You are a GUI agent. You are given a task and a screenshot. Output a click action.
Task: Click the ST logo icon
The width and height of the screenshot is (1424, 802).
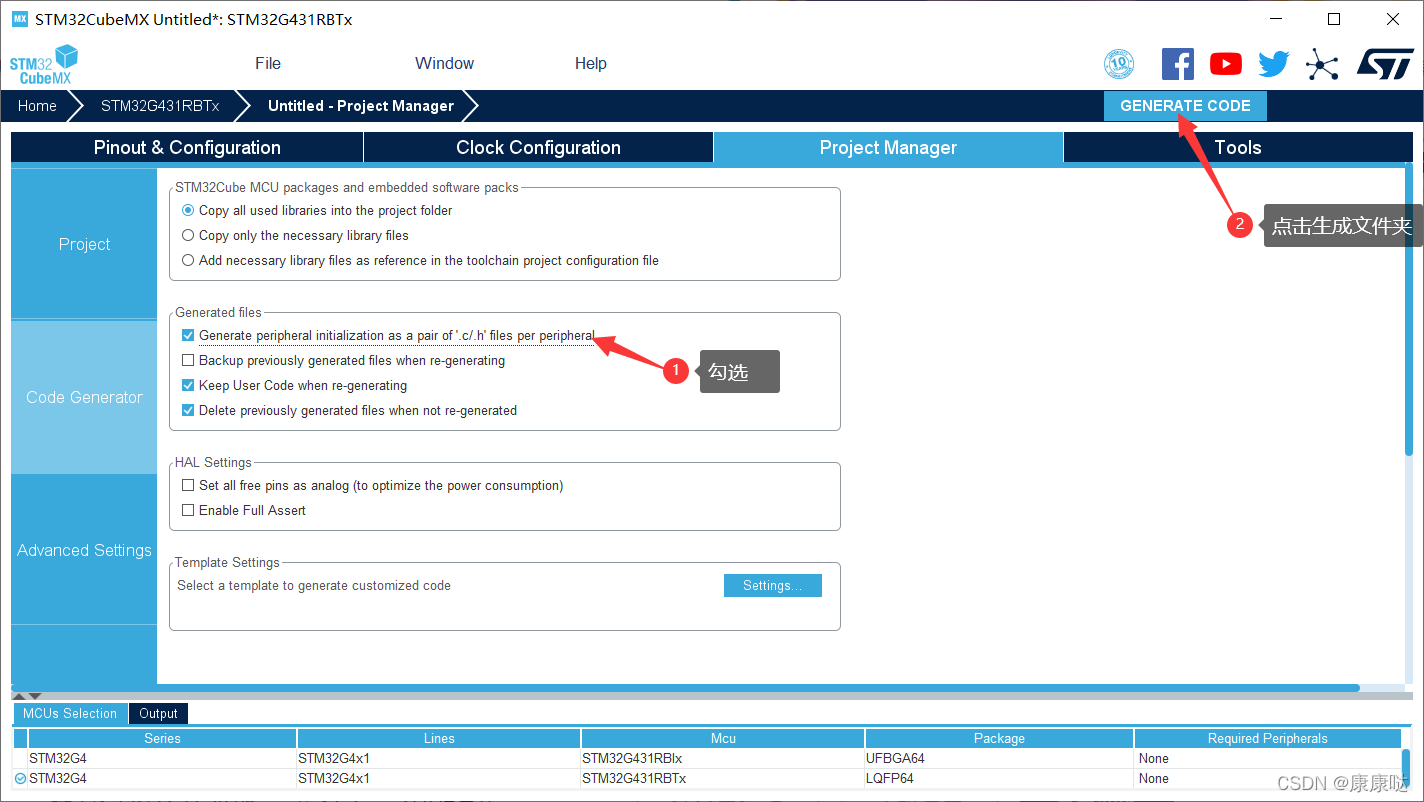1385,63
